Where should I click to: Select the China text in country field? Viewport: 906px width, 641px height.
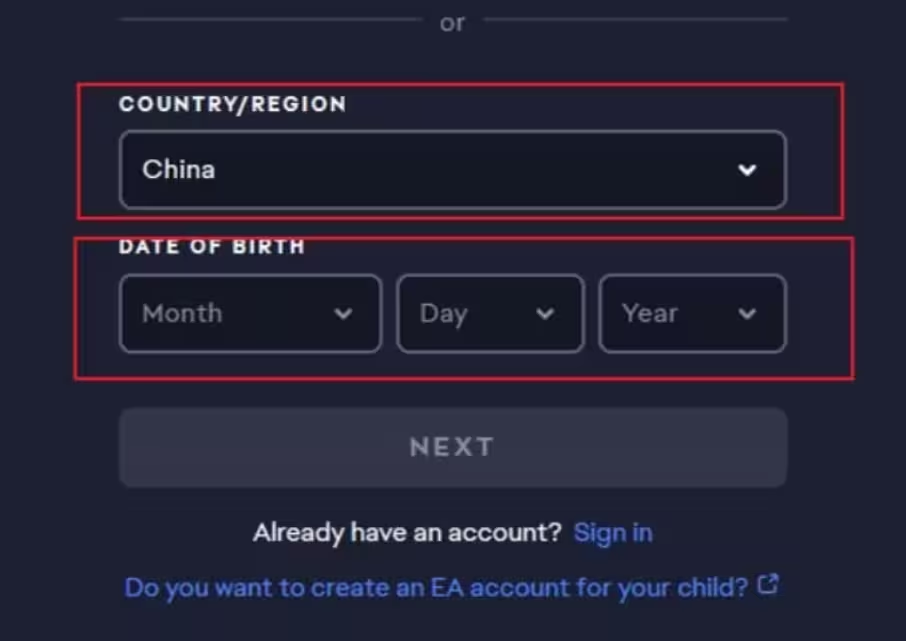(x=179, y=169)
